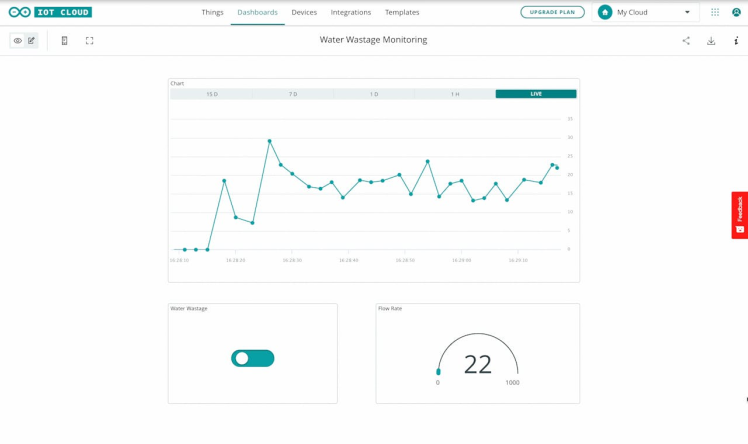Screen dimensions: 748x444
Task: Download dashboard data via download icon
Action: tap(711, 41)
